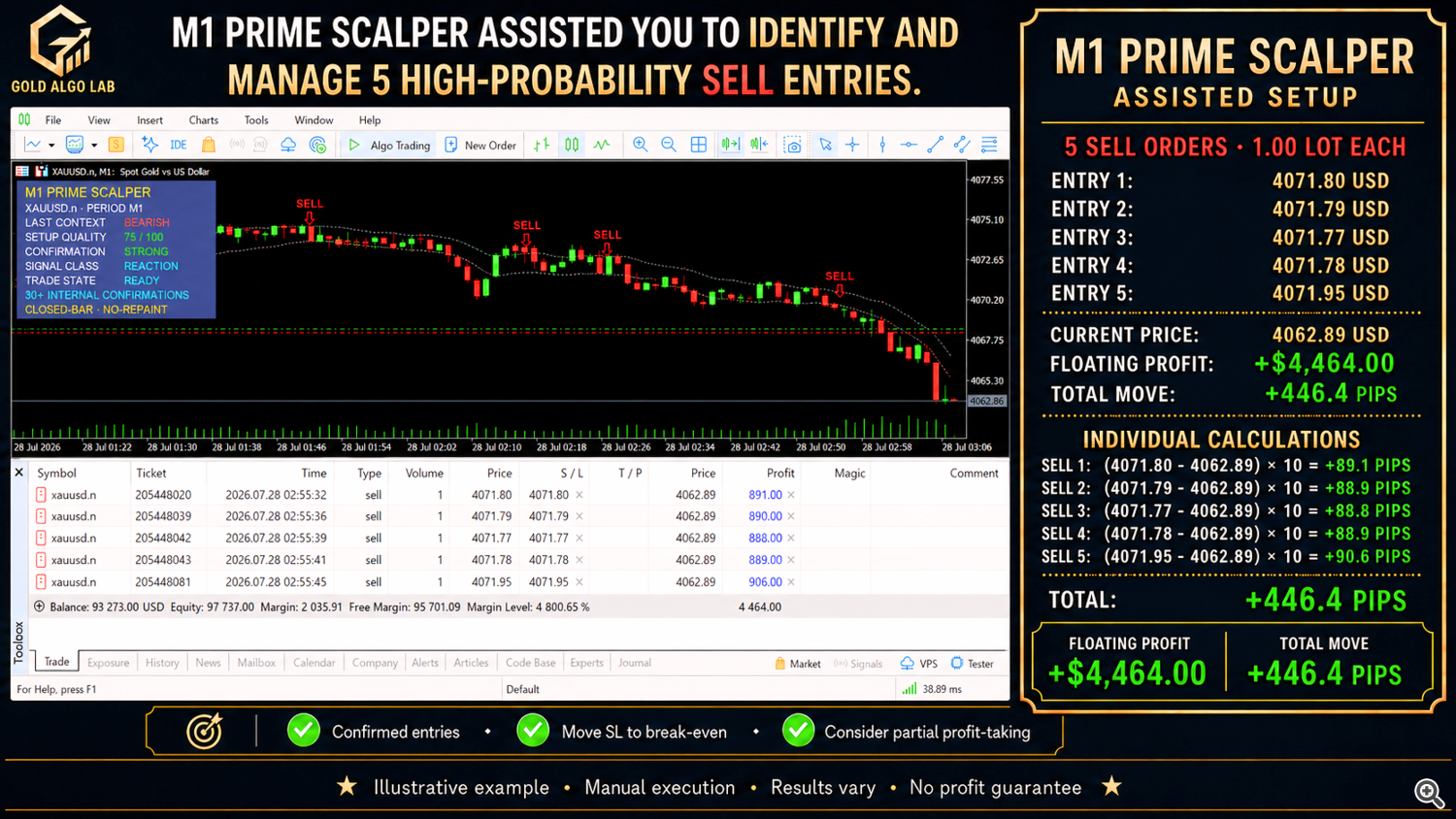Image resolution: width=1456 pixels, height=819 pixels.
Task: Open the Charts menu
Action: coord(204,120)
